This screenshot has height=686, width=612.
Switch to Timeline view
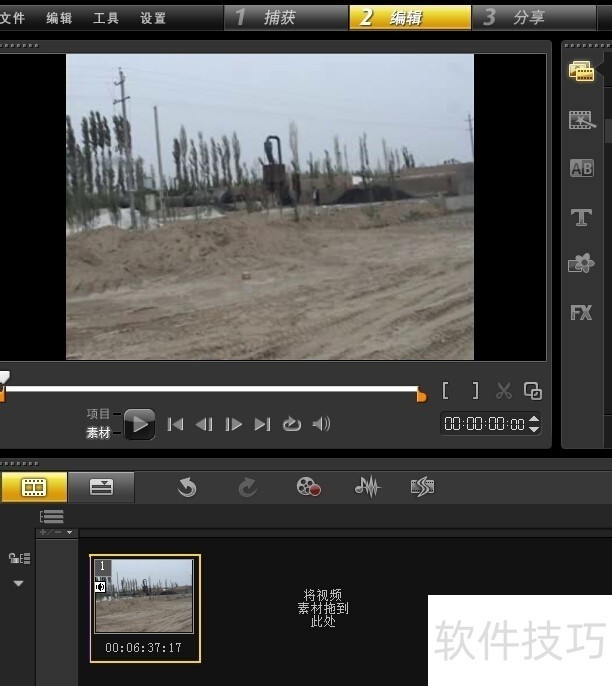coord(101,487)
